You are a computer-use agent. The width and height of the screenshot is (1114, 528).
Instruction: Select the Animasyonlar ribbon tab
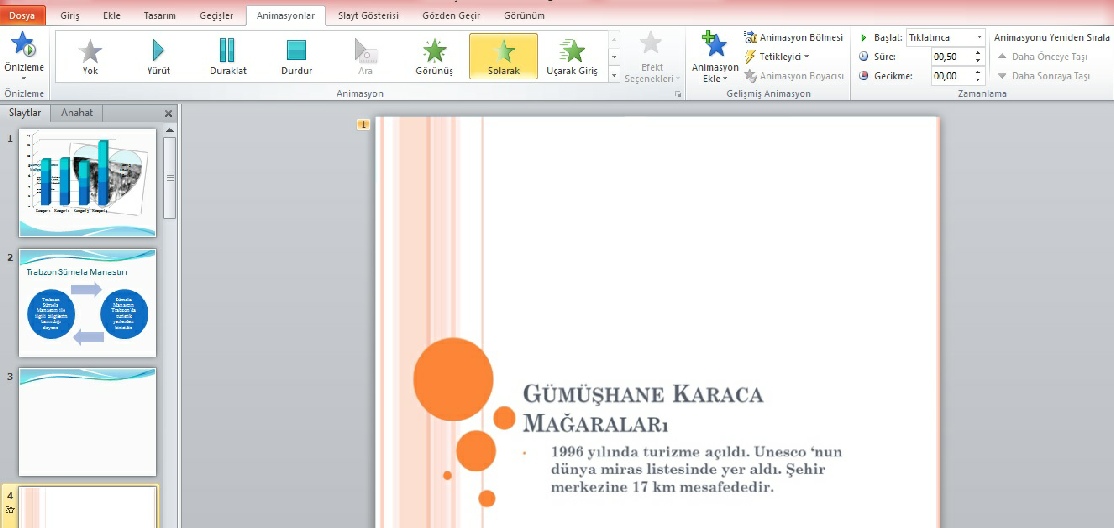click(286, 16)
